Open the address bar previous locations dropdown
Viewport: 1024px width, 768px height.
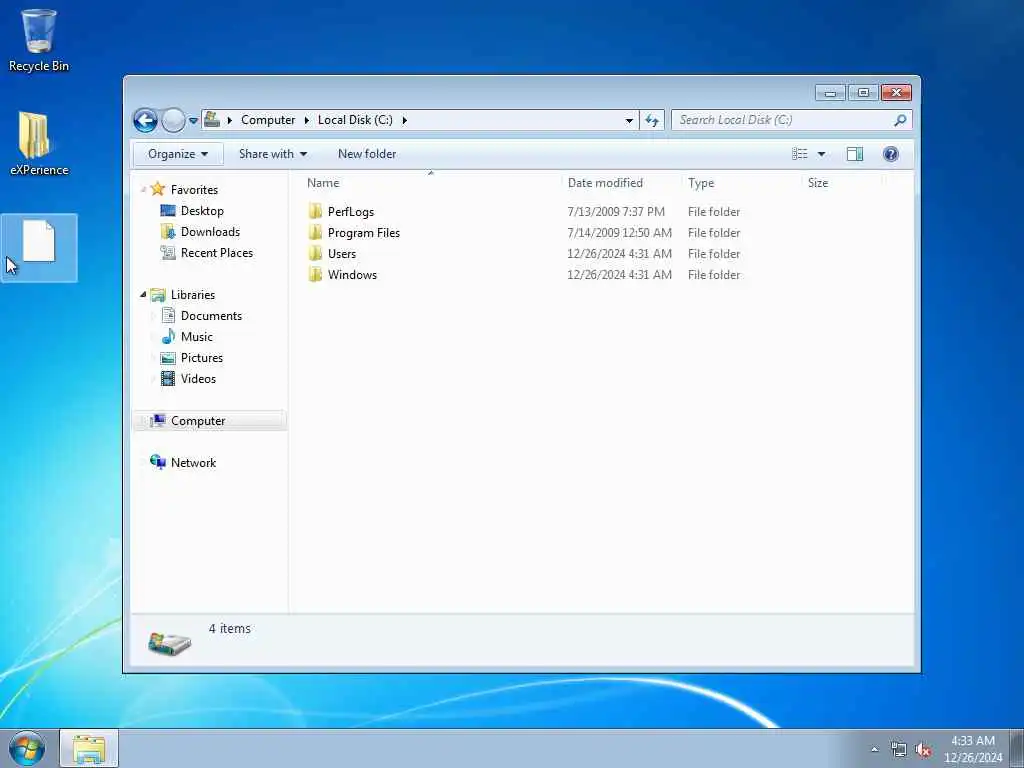click(629, 120)
